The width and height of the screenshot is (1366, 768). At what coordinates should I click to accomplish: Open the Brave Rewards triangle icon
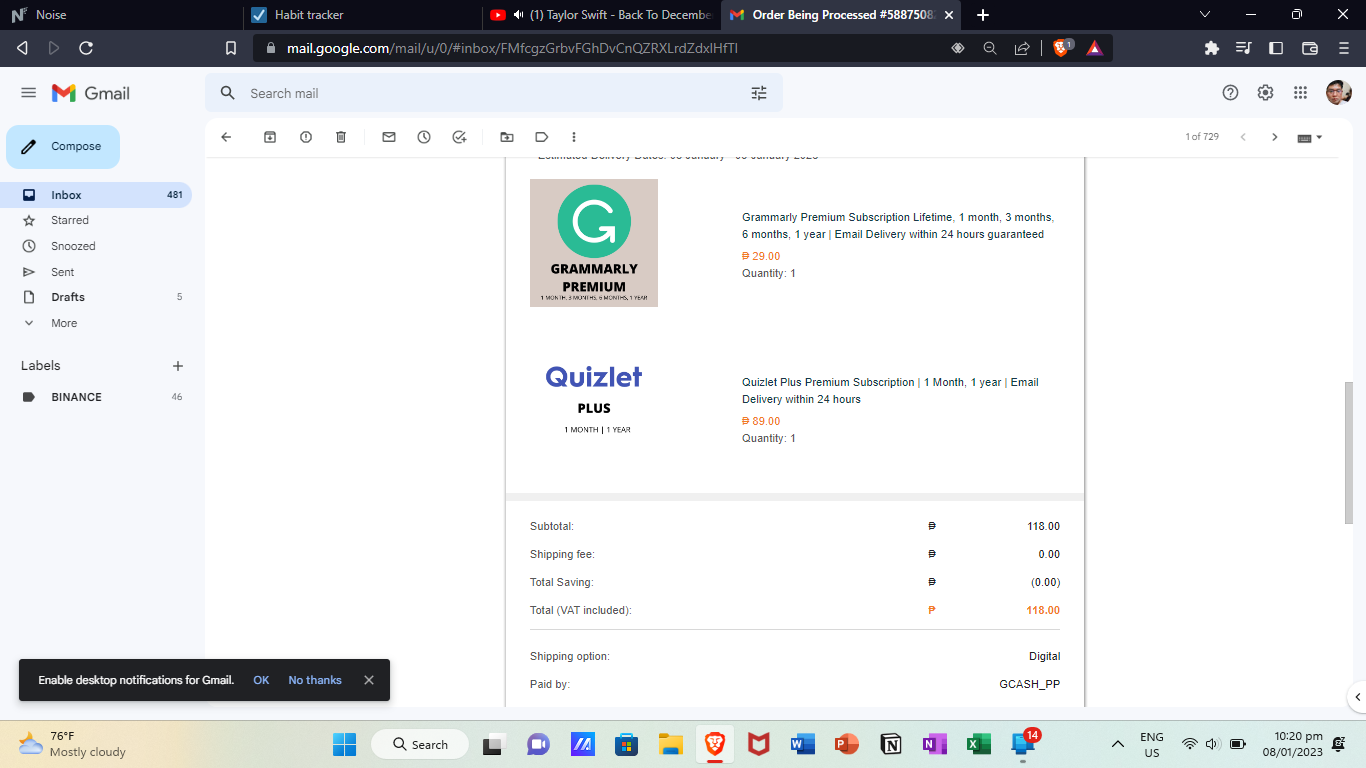click(x=1094, y=47)
